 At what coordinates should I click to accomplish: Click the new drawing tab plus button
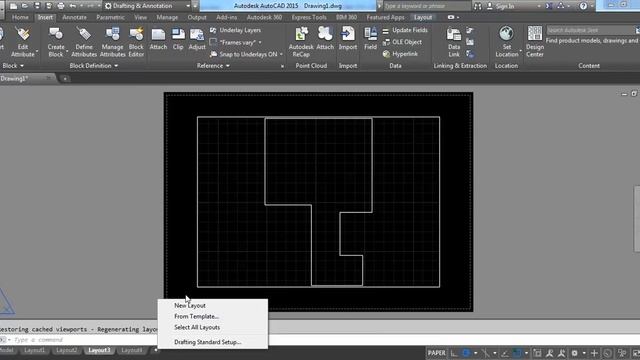coord(65,79)
